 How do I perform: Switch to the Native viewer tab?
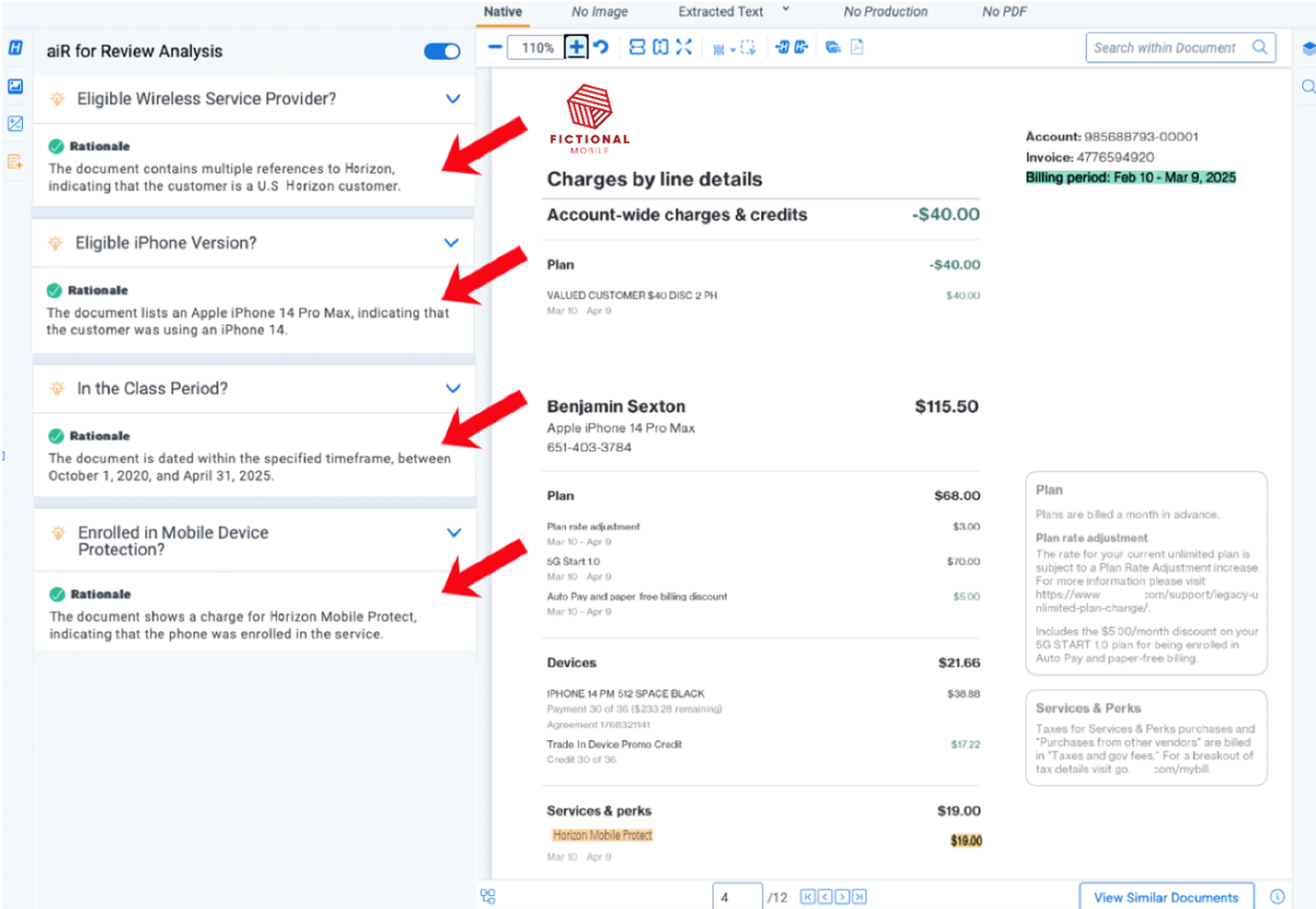pos(502,12)
